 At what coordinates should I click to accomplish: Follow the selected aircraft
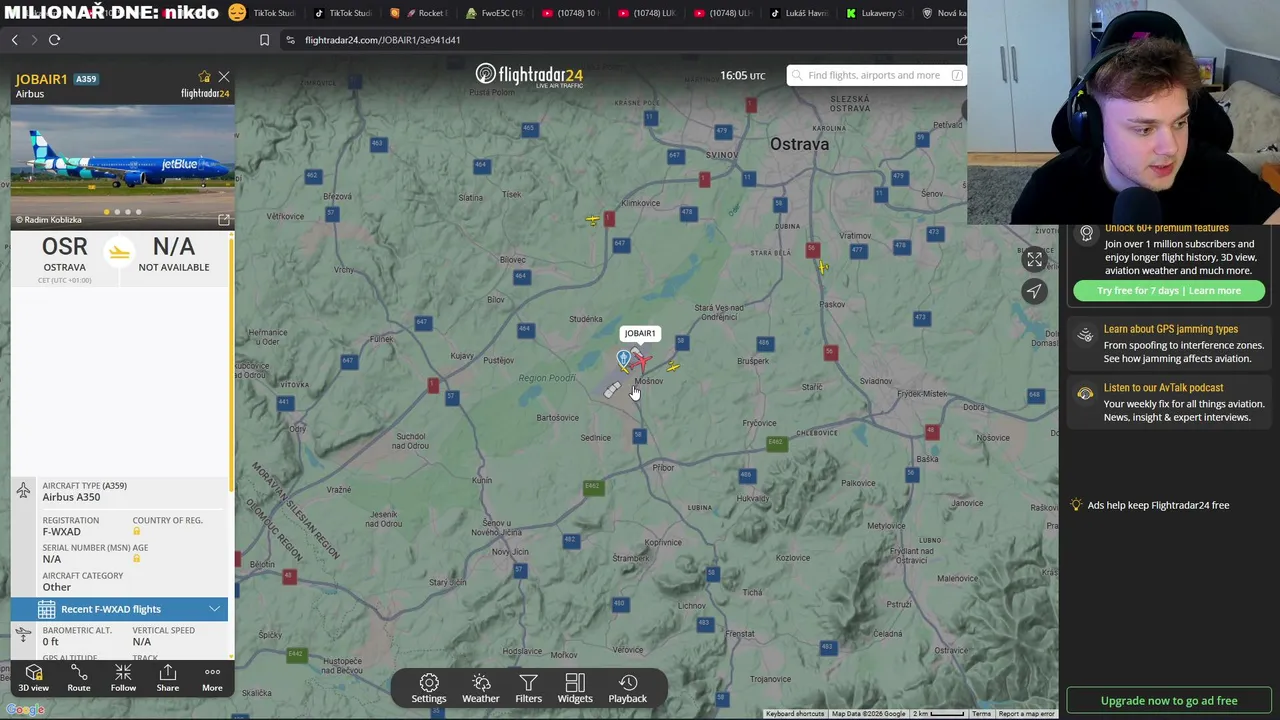pos(123,678)
